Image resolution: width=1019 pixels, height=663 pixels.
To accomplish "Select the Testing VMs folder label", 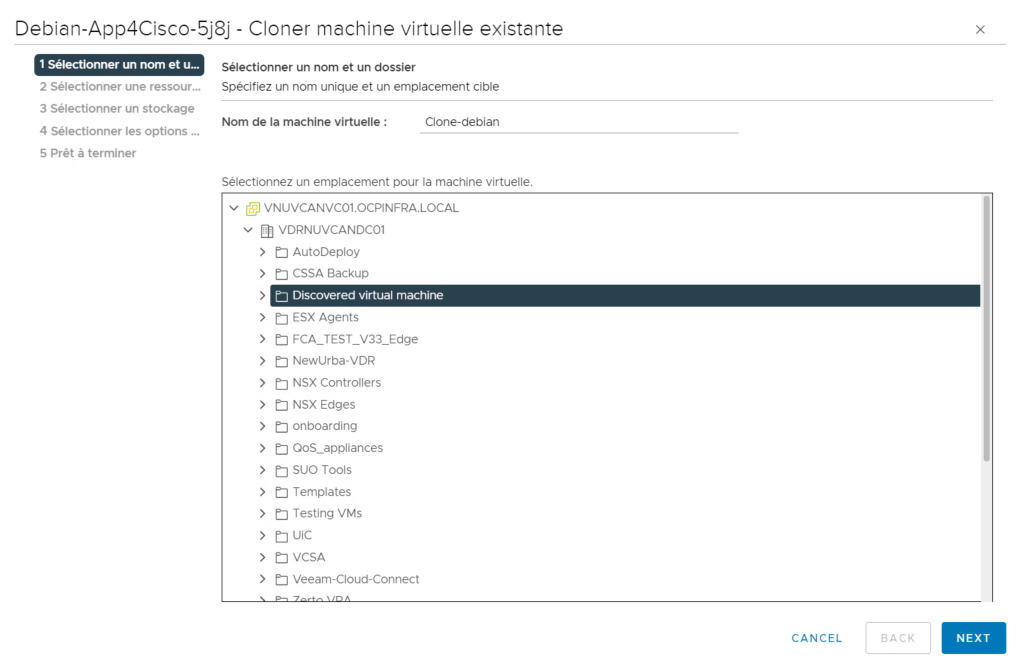I will [327, 514].
